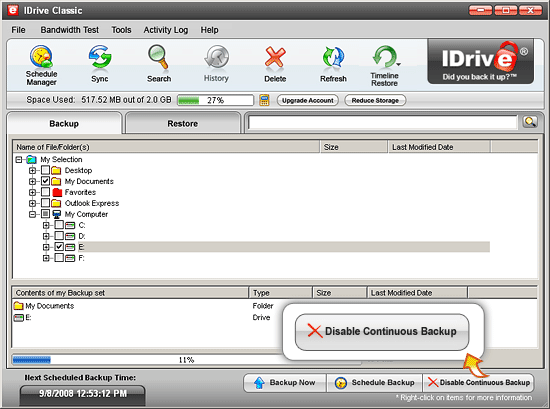Click the backup set Type column header
This screenshot has height=409, width=550.
point(280,293)
